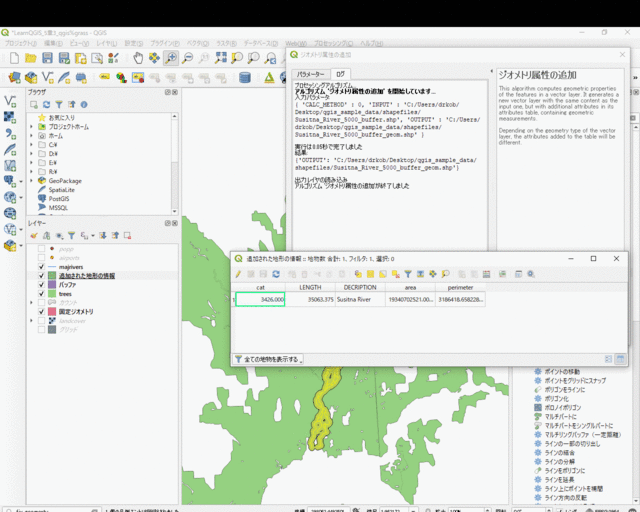The height and width of the screenshot is (512, 640).
Task: Click the Susitna River table cell
Action: click(x=360, y=299)
